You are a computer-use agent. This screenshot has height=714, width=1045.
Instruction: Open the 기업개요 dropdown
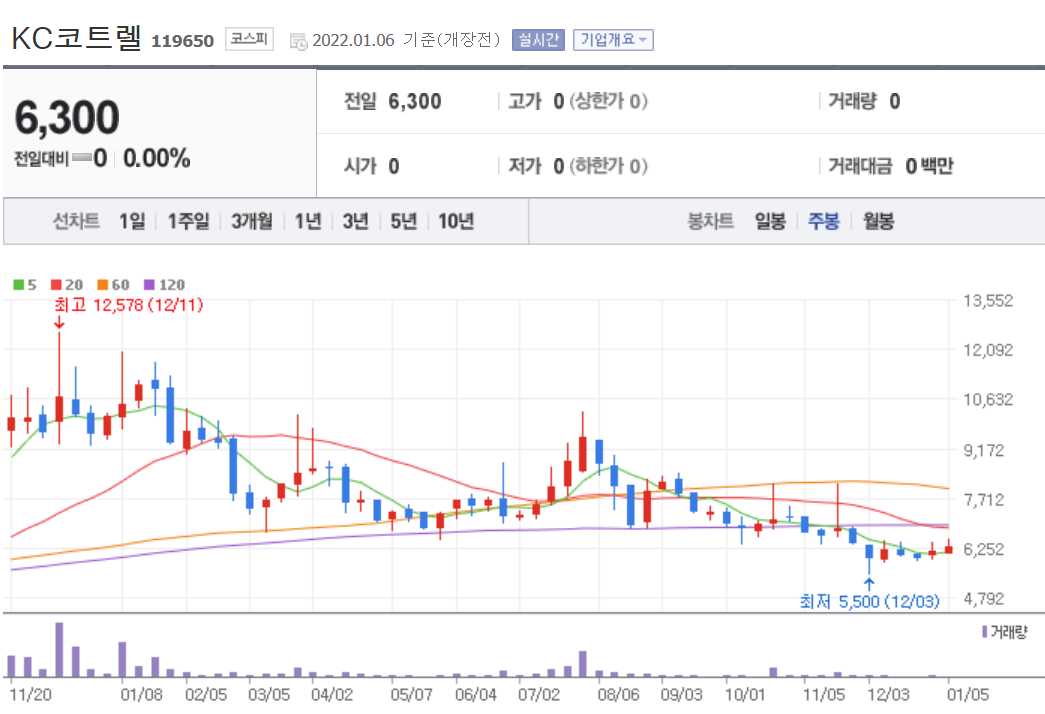pyautogui.click(x=613, y=40)
